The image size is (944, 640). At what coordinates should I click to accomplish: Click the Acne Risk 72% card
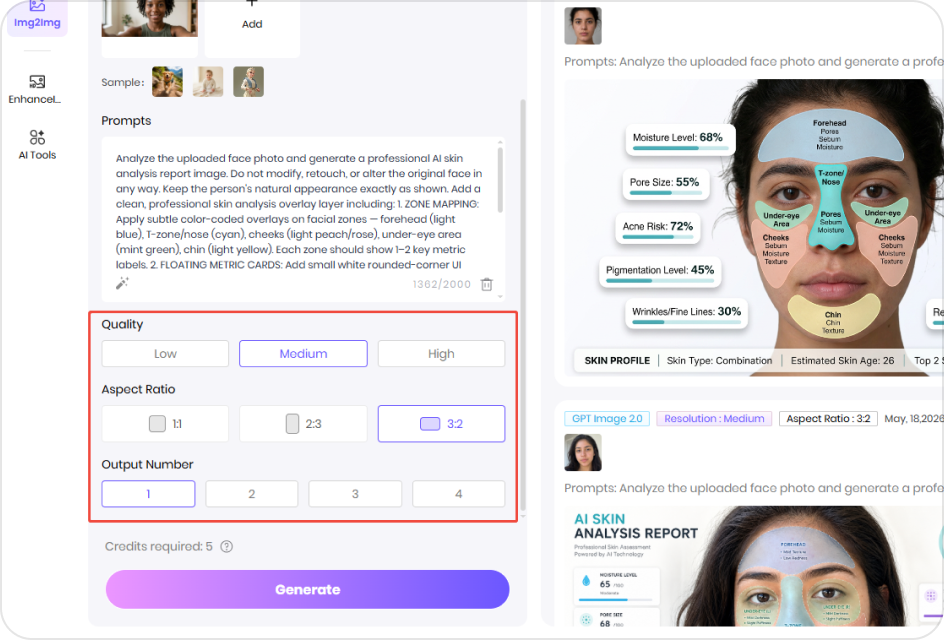point(658,228)
